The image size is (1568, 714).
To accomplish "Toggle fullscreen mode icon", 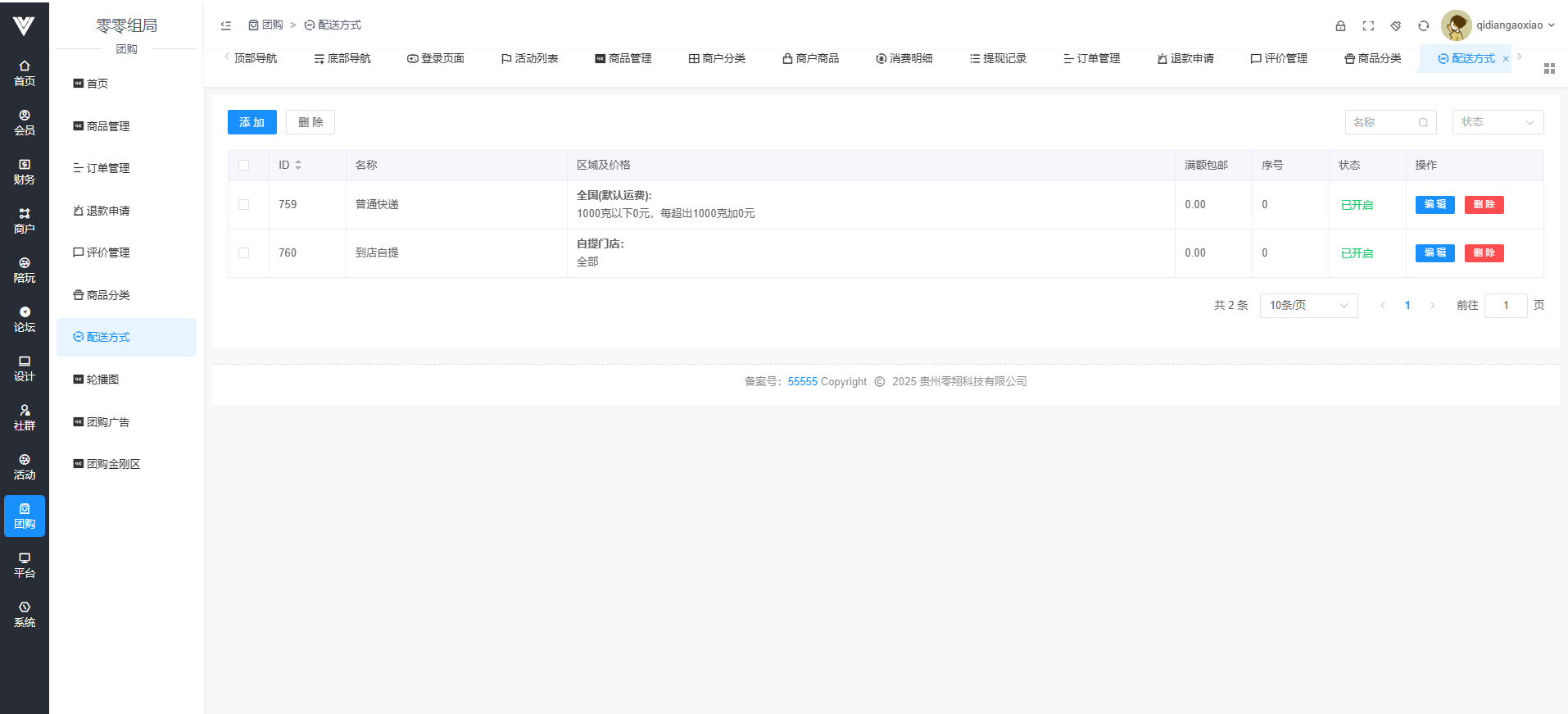I will tap(1368, 25).
